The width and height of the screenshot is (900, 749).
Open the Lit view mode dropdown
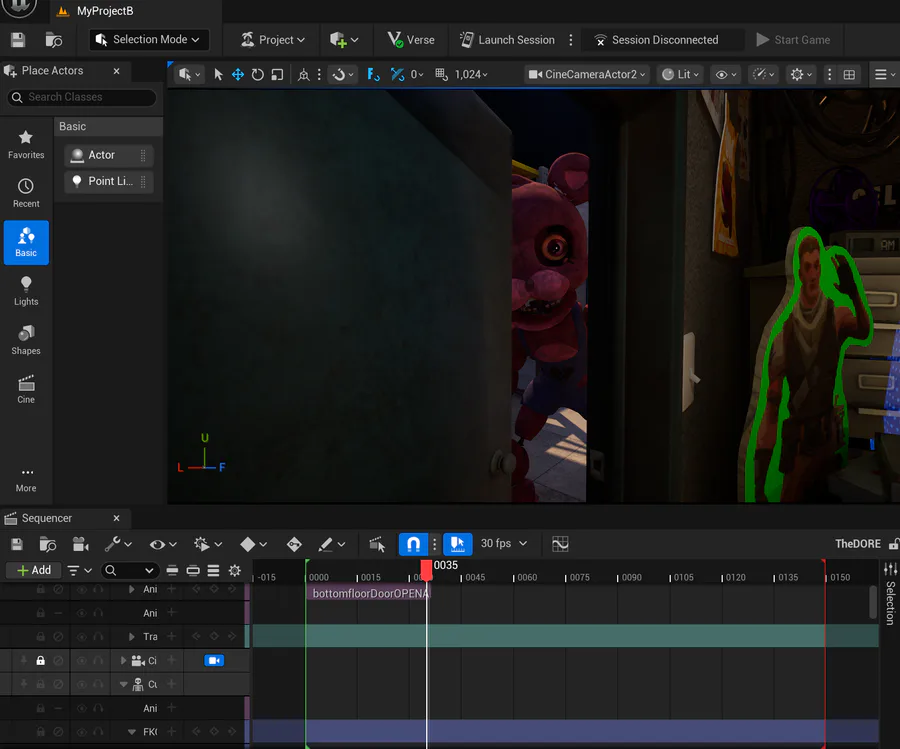point(680,75)
